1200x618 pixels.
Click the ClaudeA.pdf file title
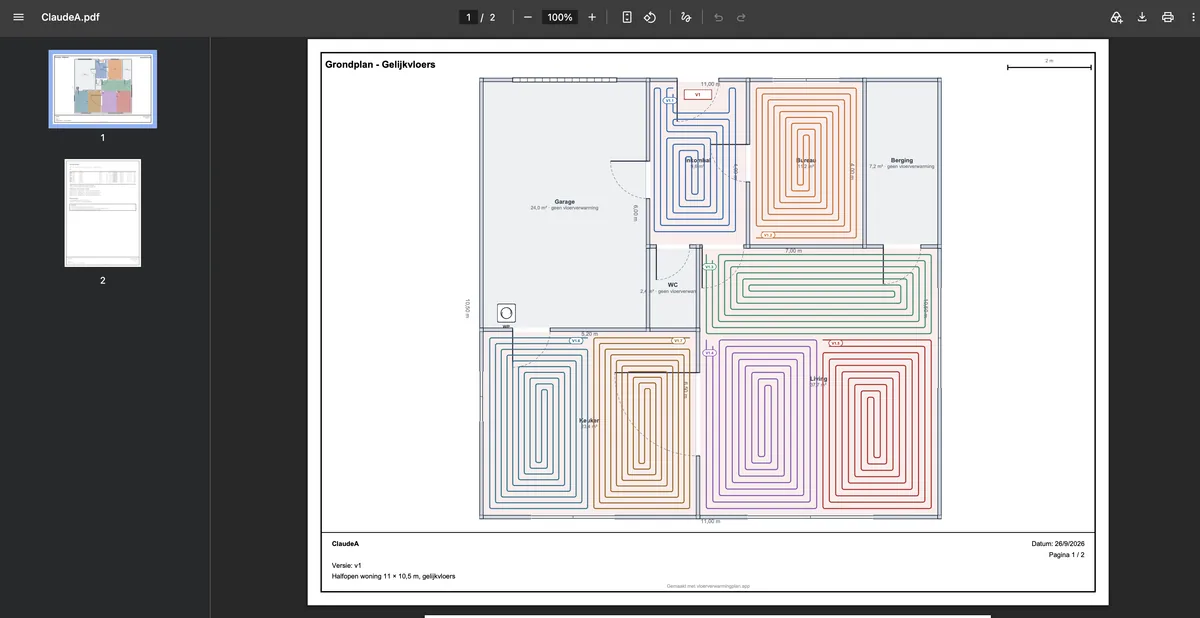(x=70, y=17)
